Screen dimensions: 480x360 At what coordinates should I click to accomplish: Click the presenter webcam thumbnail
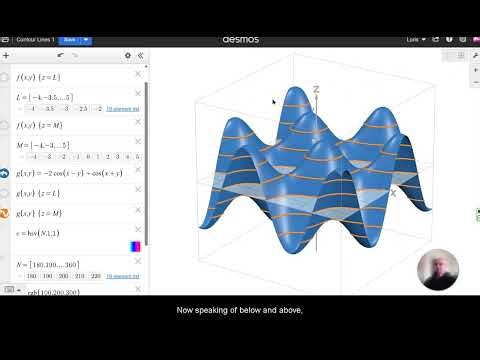[x=438, y=269]
